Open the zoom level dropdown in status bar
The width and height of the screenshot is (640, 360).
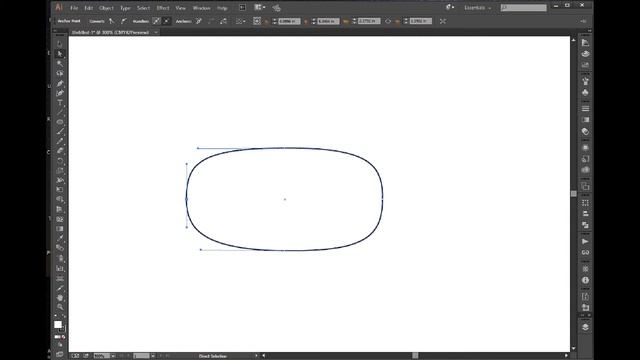[x=113, y=356]
